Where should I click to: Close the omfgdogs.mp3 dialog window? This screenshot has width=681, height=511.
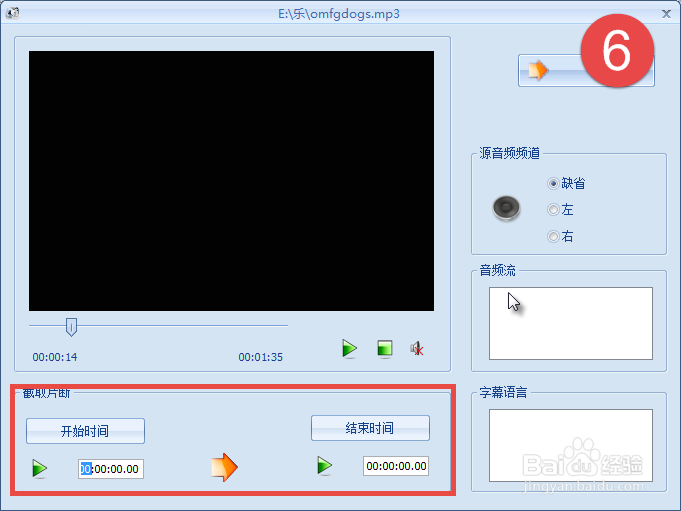point(666,13)
